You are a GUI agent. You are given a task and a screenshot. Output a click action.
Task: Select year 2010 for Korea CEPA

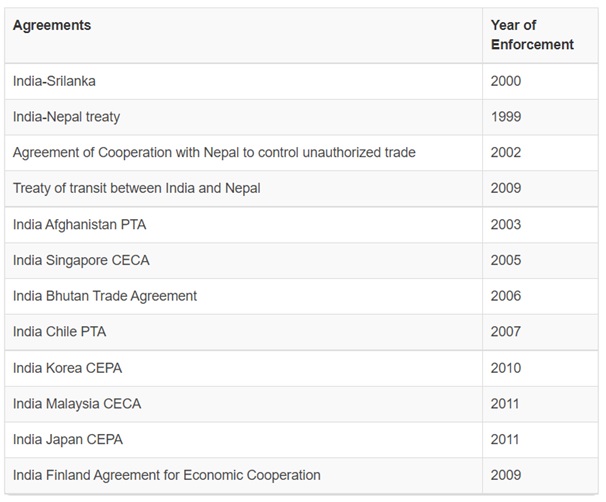pyautogui.click(x=506, y=368)
